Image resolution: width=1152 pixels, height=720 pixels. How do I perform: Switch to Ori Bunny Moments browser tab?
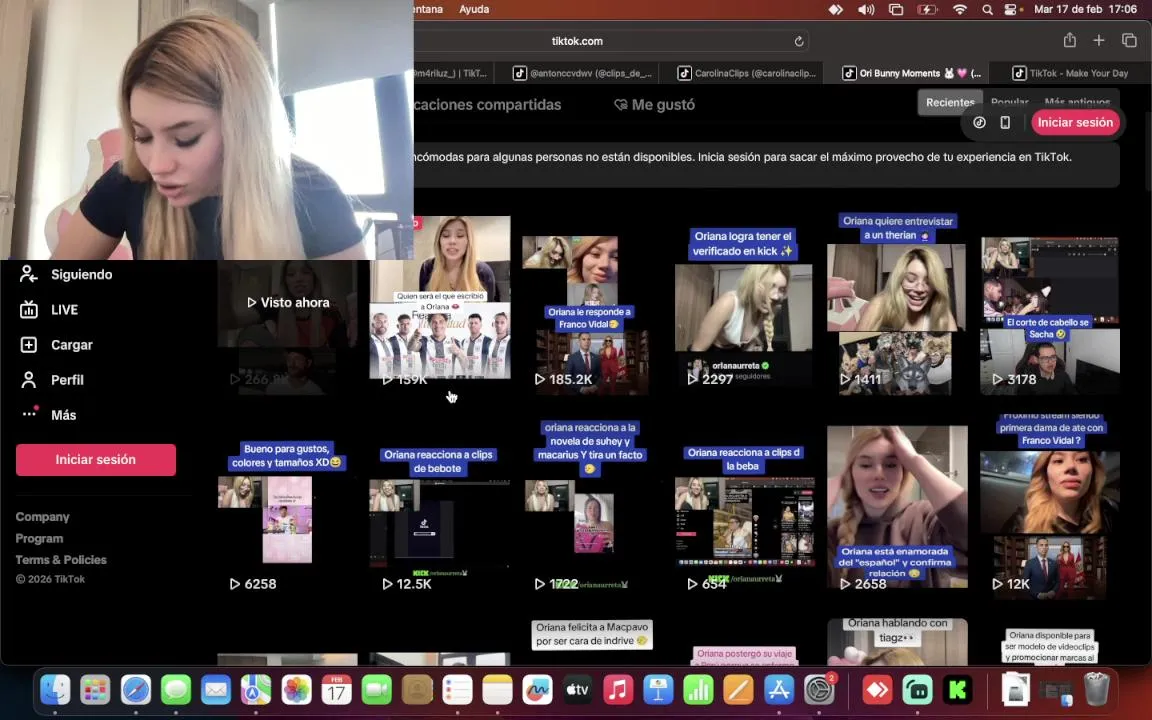pyautogui.click(x=911, y=73)
